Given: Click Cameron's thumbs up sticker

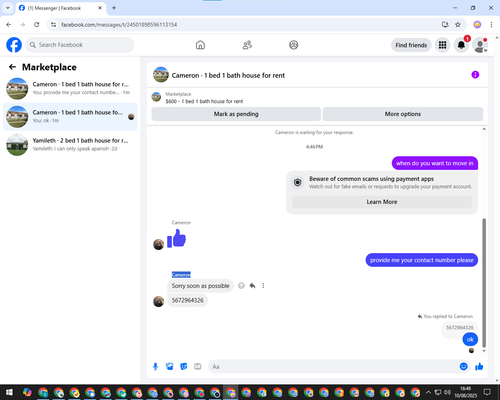Looking at the screenshot, I should point(176,238).
